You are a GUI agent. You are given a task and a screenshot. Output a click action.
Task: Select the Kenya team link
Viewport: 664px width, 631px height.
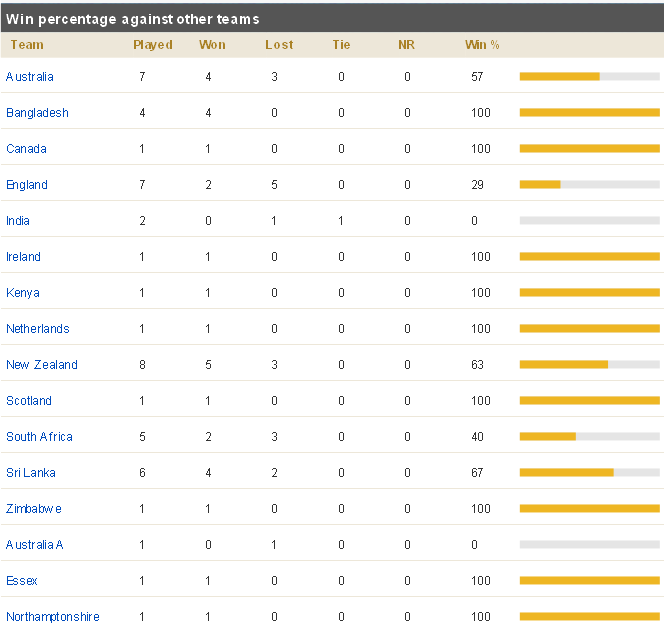(23, 293)
